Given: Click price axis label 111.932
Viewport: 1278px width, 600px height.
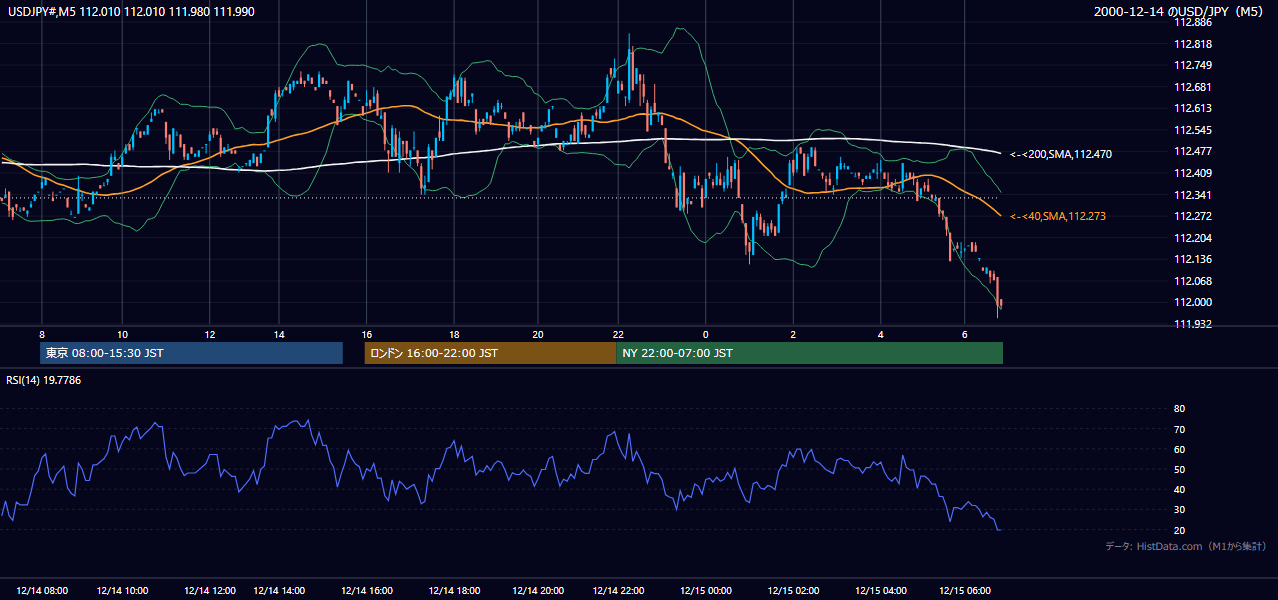Looking at the screenshot, I should (1195, 324).
